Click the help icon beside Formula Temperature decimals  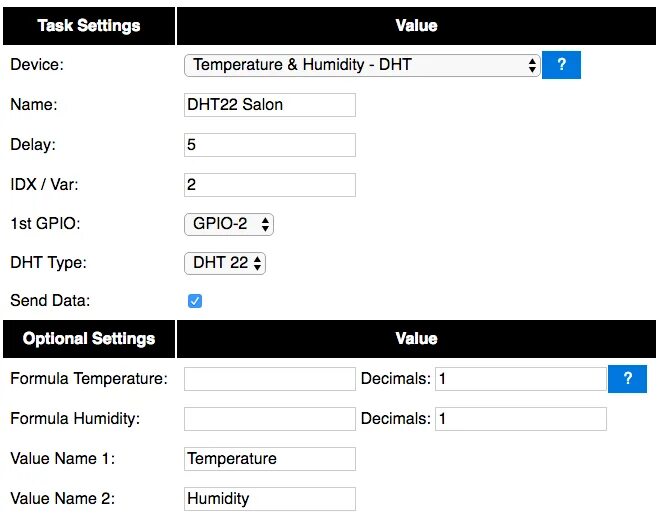pyautogui.click(x=627, y=379)
